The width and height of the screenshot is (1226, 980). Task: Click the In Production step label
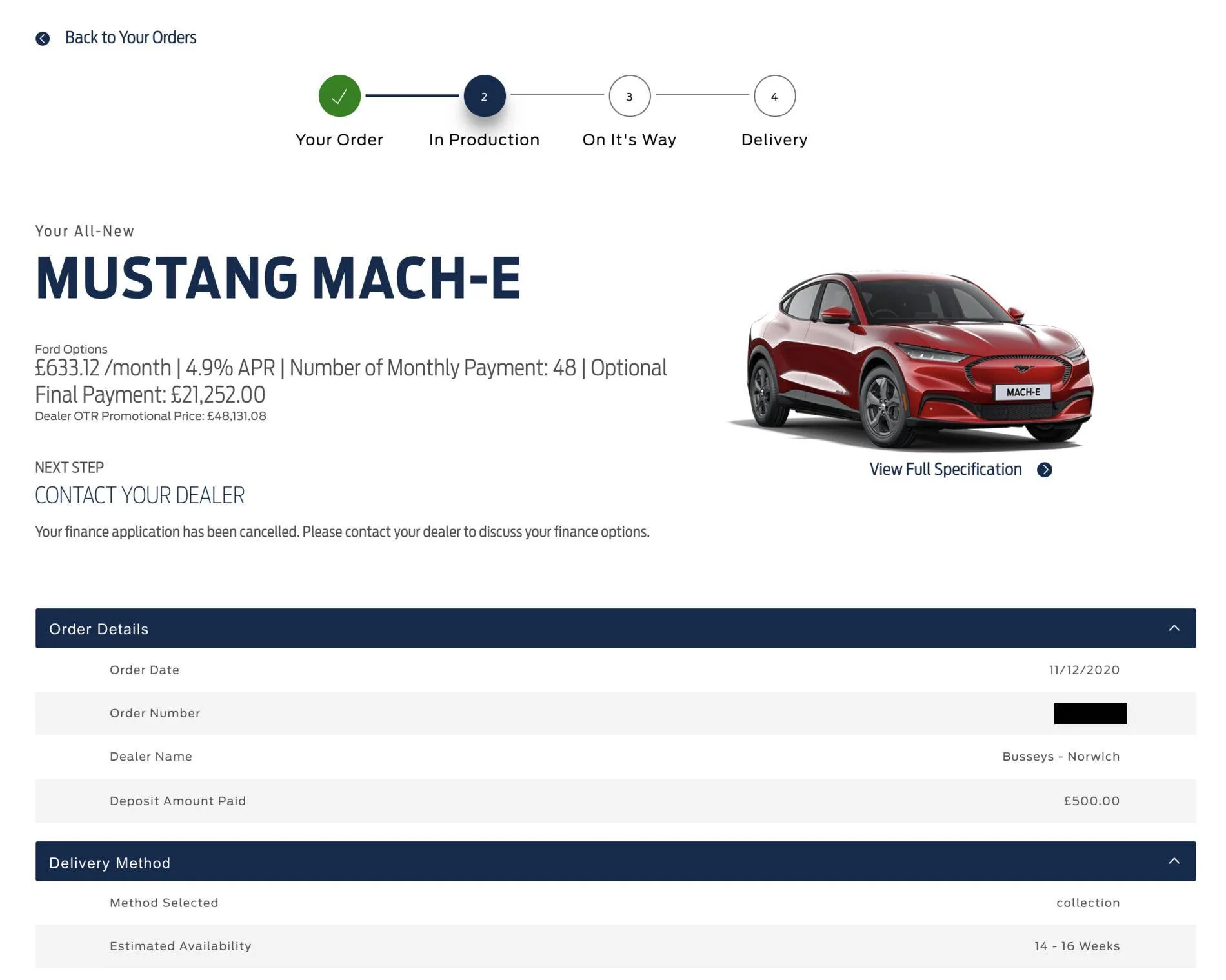(485, 139)
